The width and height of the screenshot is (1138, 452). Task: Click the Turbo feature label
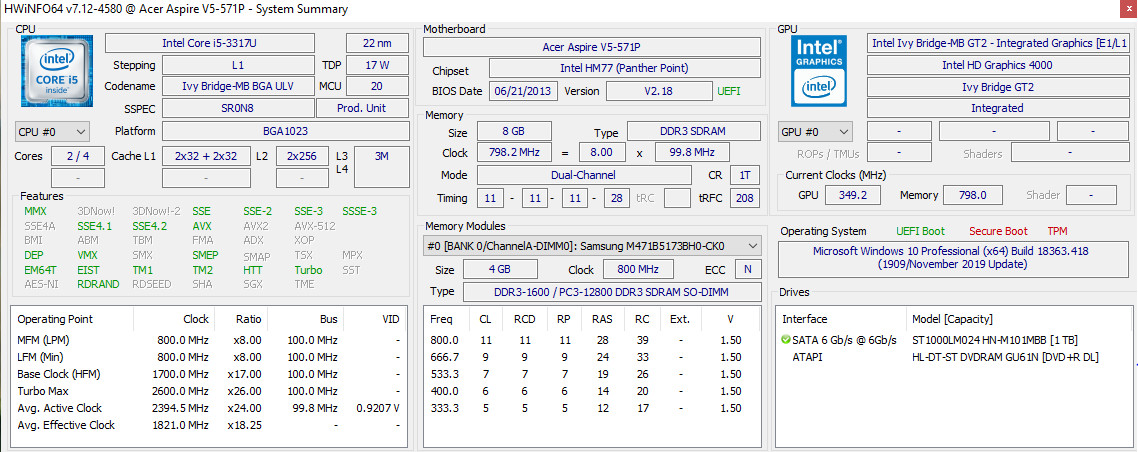(308, 270)
